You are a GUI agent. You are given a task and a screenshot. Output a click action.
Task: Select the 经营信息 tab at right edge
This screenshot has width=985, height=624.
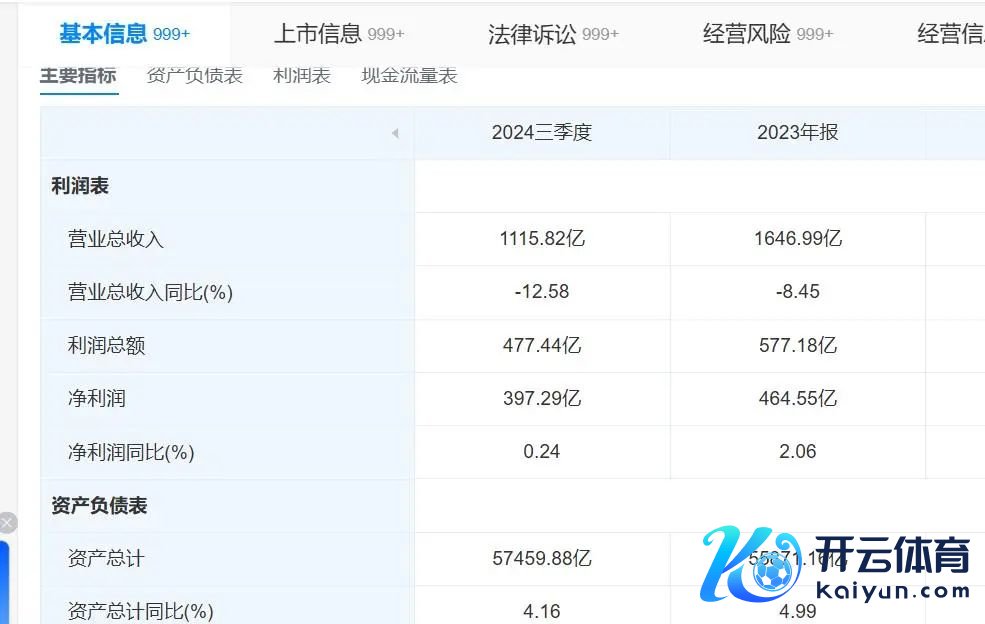coord(950,34)
